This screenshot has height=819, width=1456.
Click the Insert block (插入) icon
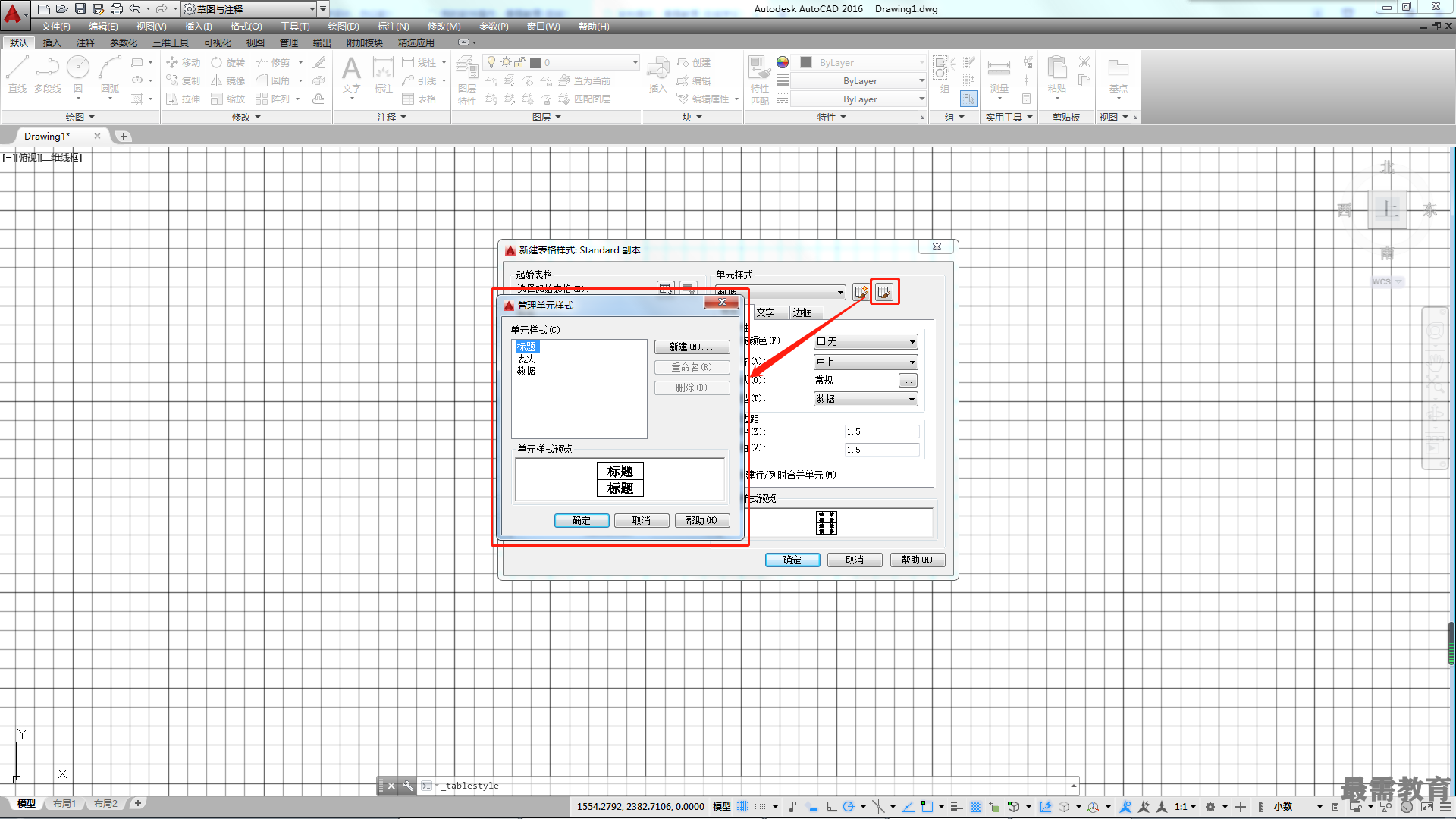657,74
